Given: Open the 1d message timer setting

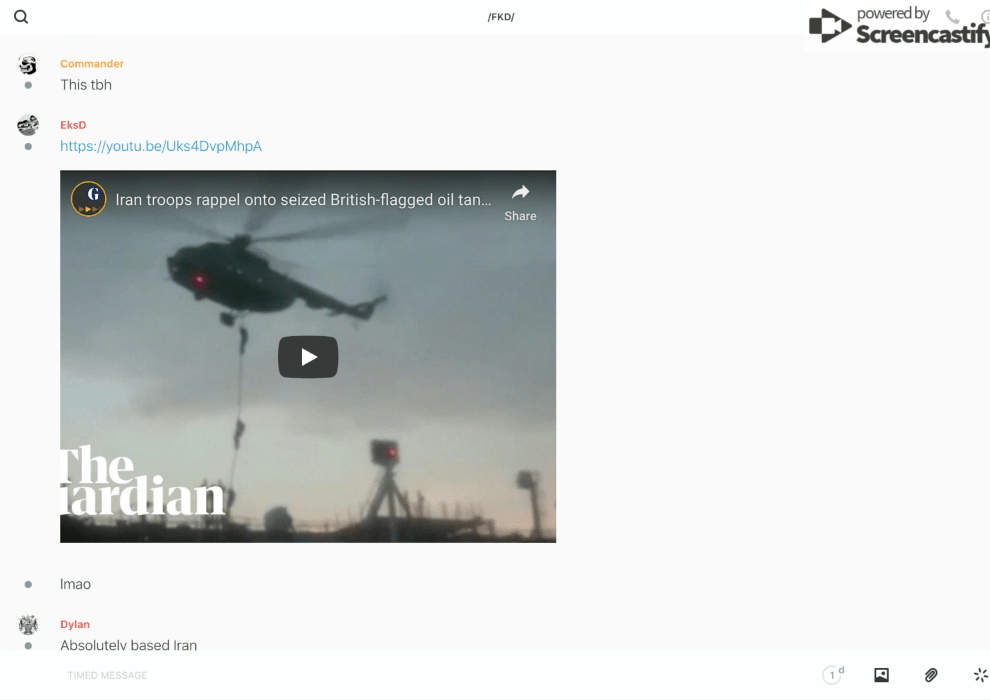Looking at the screenshot, I should 833,675.
